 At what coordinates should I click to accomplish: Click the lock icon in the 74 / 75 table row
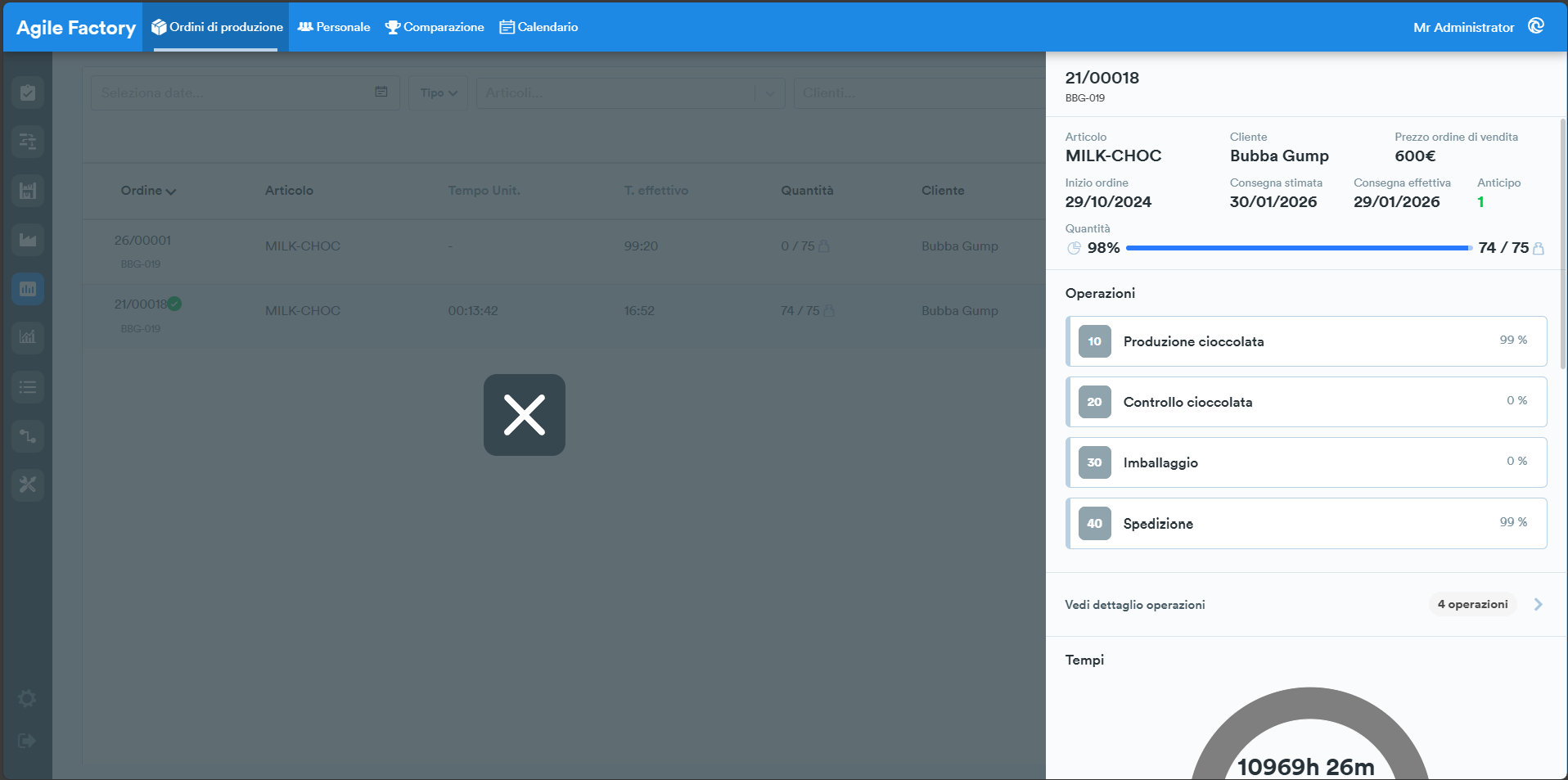click(829, 310)
